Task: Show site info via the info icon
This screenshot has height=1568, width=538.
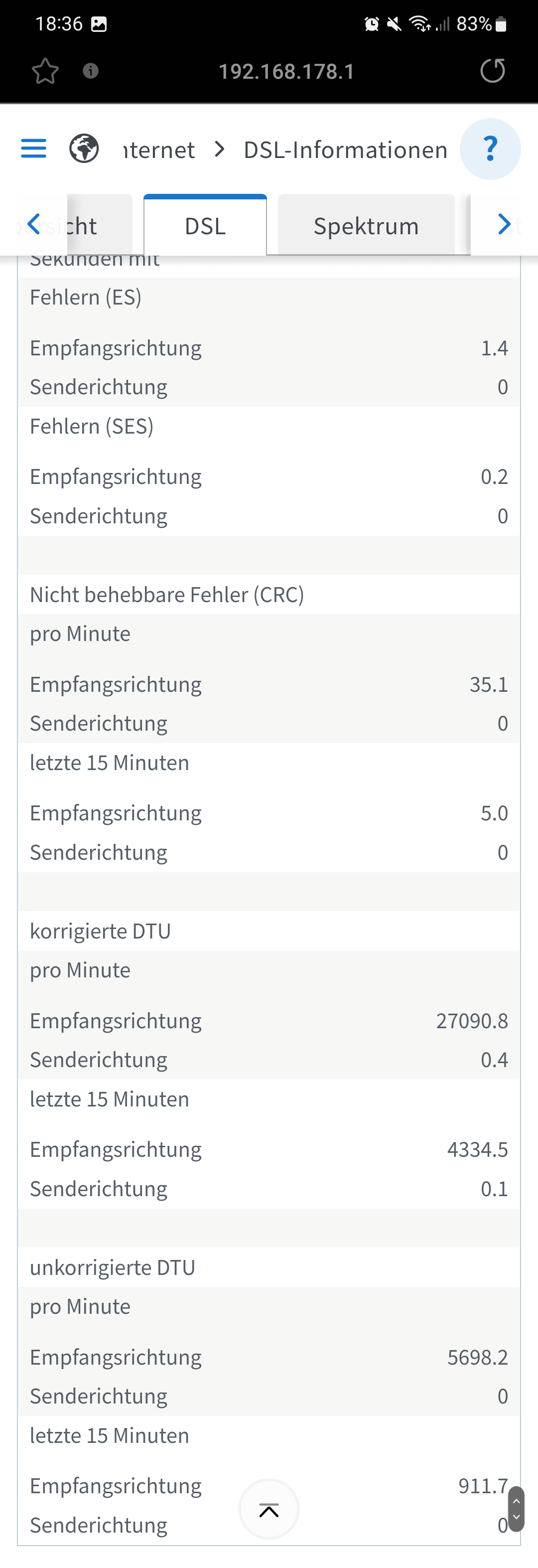Action: coord(91,71)
